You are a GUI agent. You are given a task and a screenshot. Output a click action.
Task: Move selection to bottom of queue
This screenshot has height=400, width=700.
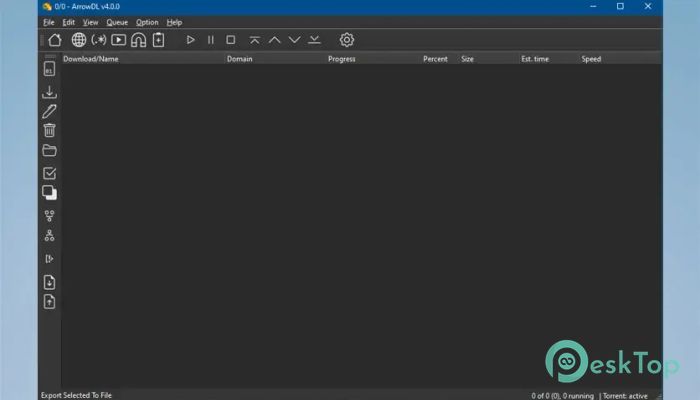coord(314,40)
